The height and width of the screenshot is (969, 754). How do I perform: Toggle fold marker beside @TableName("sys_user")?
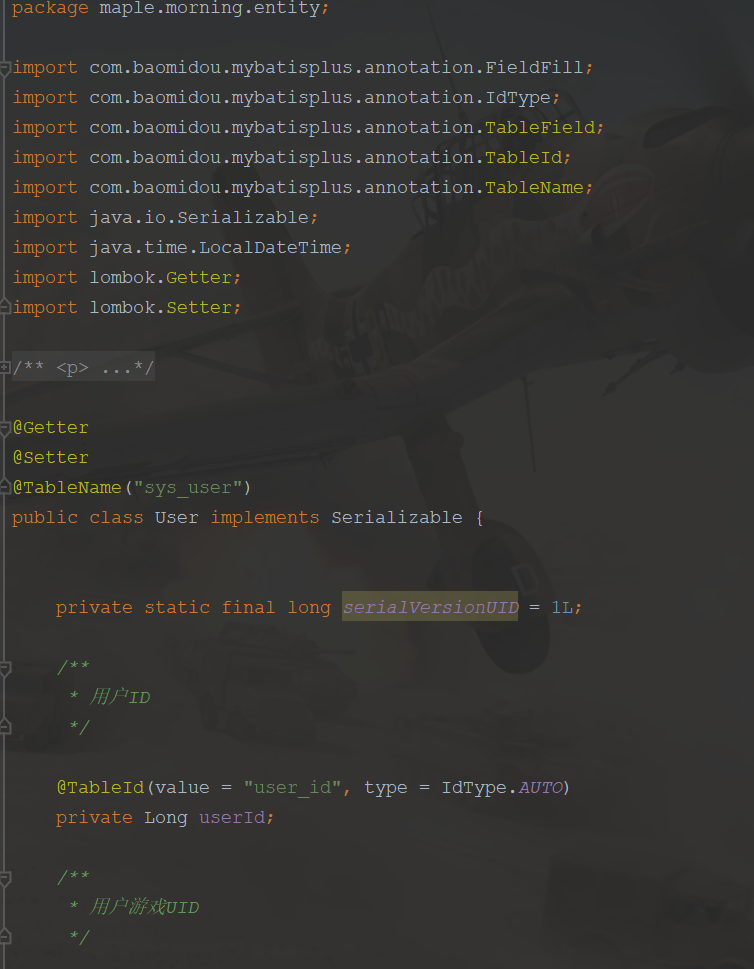[5, 488]
